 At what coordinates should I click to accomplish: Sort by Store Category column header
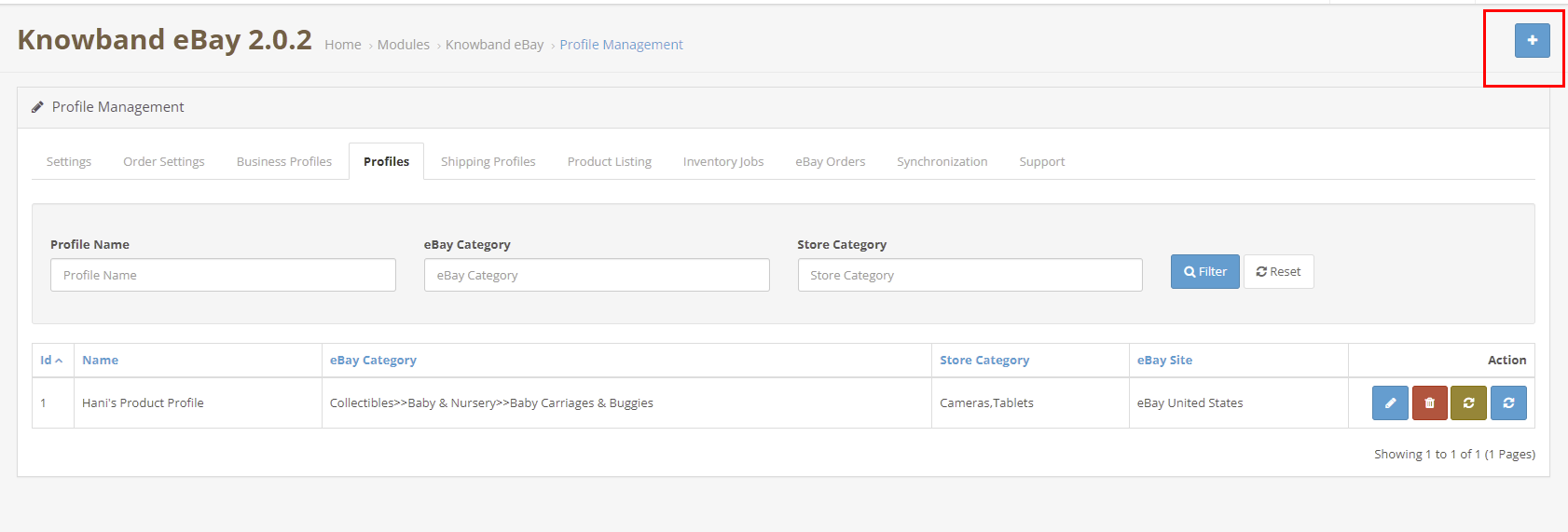[984, 360]
